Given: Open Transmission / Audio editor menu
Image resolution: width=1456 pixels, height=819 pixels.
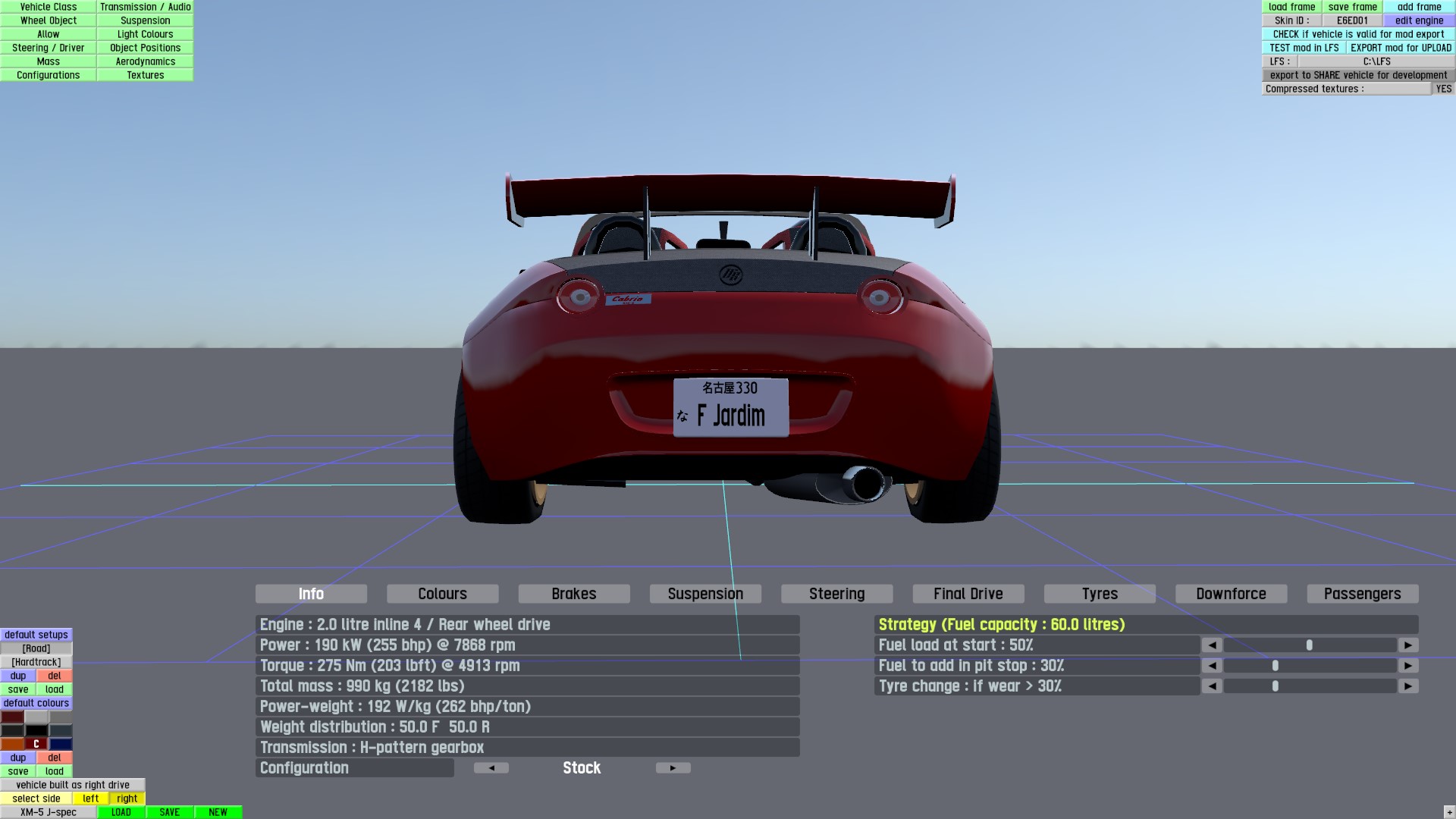Looking at the screenshot, I should coord(145,7).
